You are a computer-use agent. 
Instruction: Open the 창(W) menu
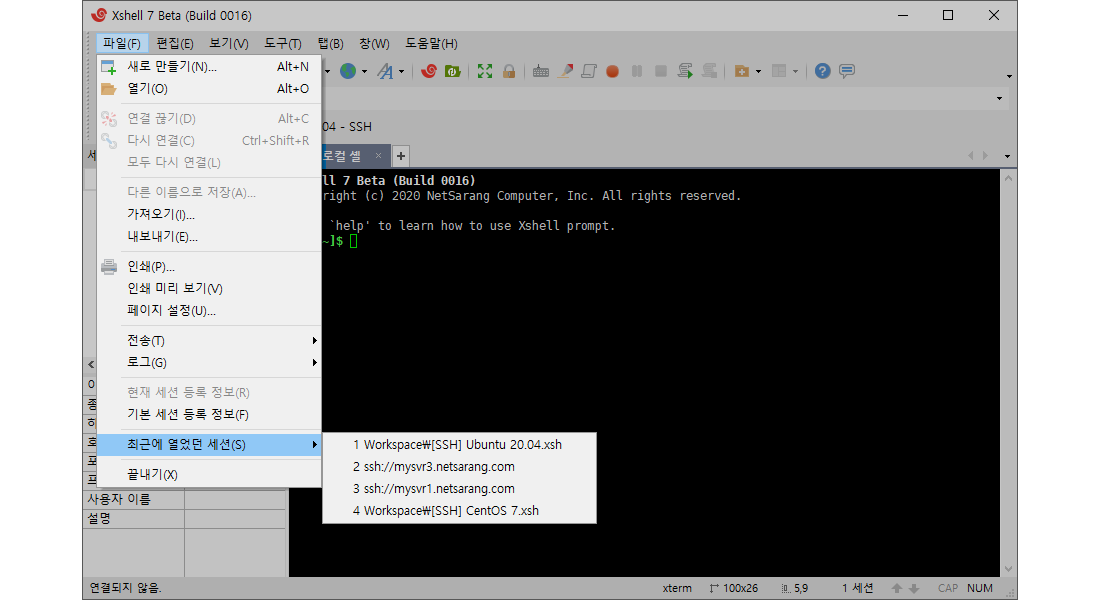click(x=374, y=44)
